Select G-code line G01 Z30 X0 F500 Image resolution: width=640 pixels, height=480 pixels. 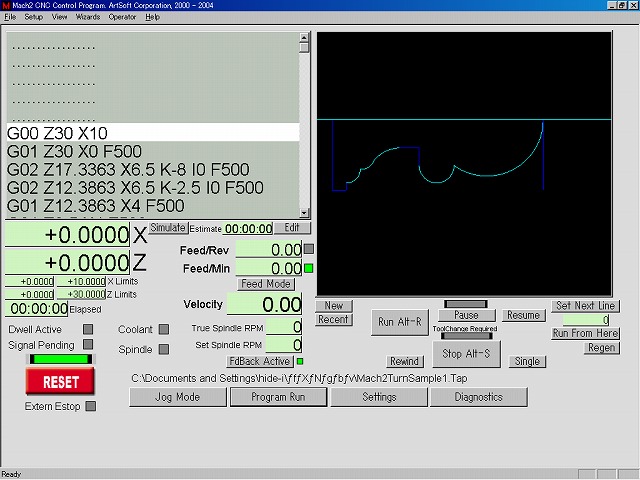pyautogui.click(x=153, y=151)
